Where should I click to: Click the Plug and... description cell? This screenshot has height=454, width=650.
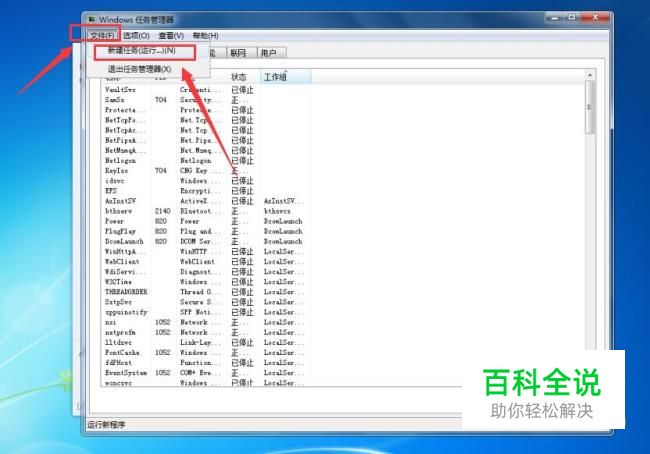point(201,231)
